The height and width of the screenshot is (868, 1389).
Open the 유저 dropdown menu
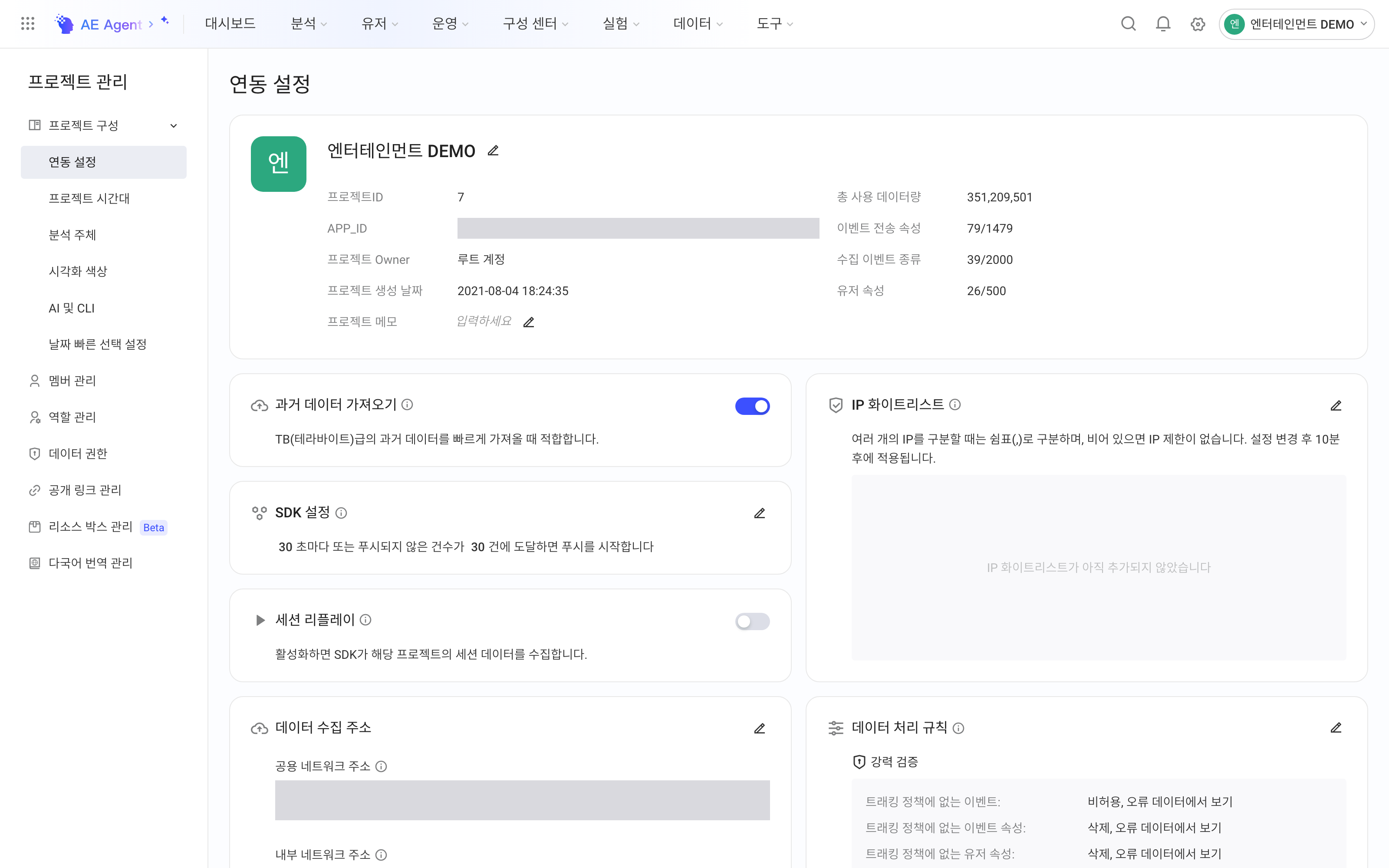[x=379, y=23]
